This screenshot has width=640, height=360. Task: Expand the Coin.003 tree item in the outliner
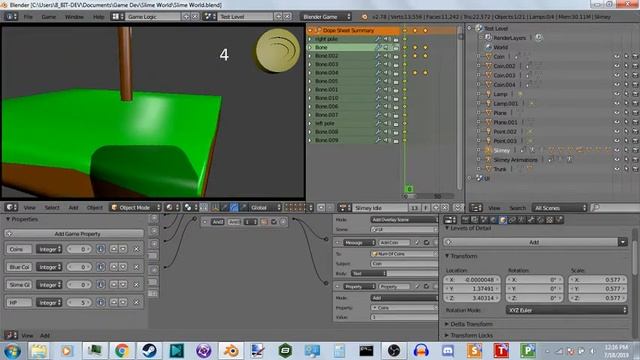[478, 76]
